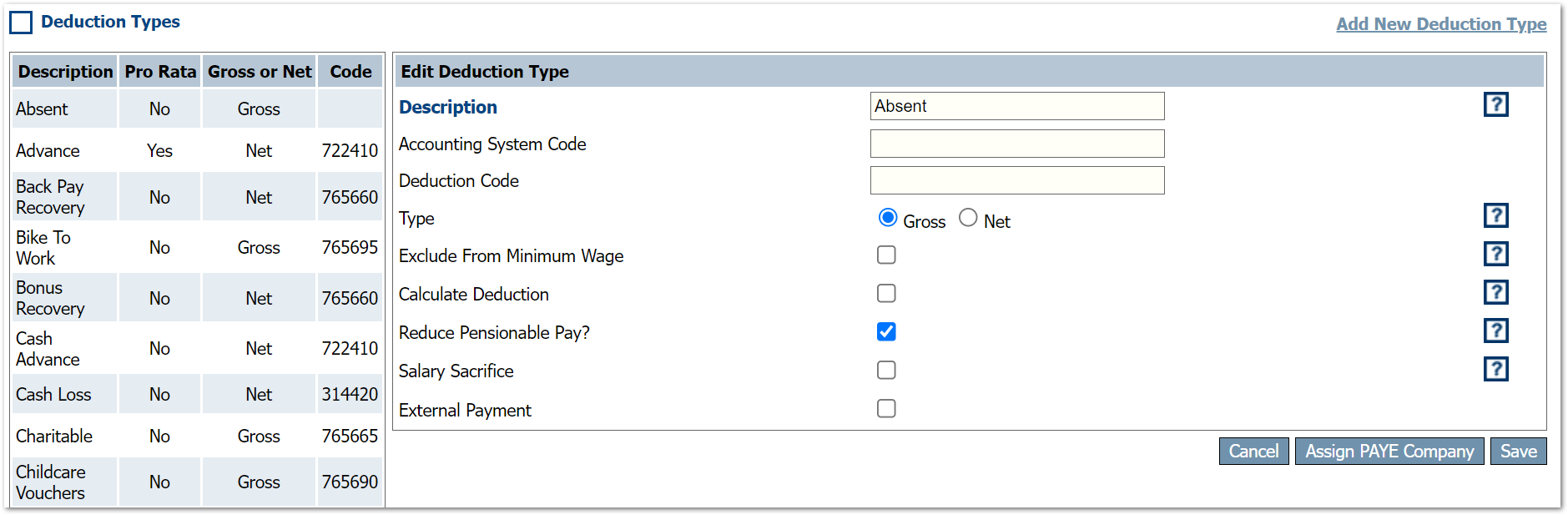Focus the Accounting System Code field
This screenshot has width=1568, height=515.
coord(1016,144)
